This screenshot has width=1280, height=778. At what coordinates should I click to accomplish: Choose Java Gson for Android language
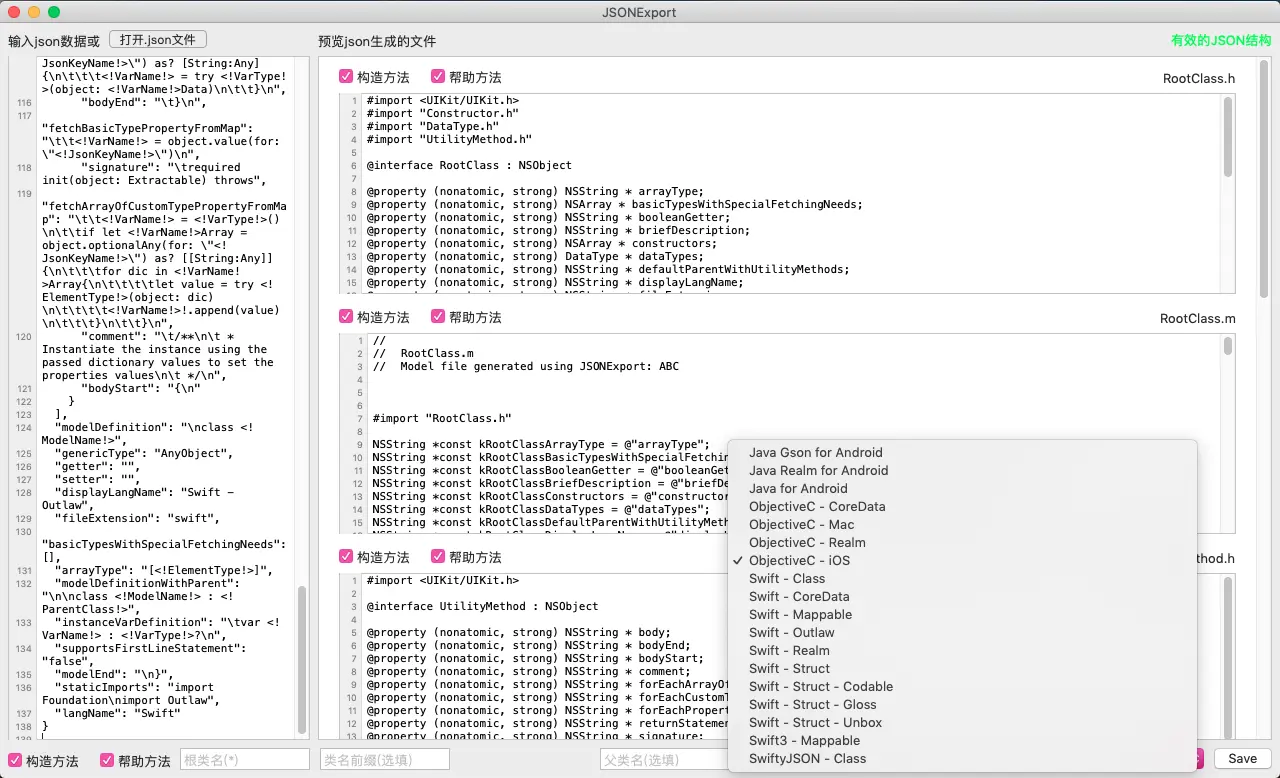(x=962, y=452)
